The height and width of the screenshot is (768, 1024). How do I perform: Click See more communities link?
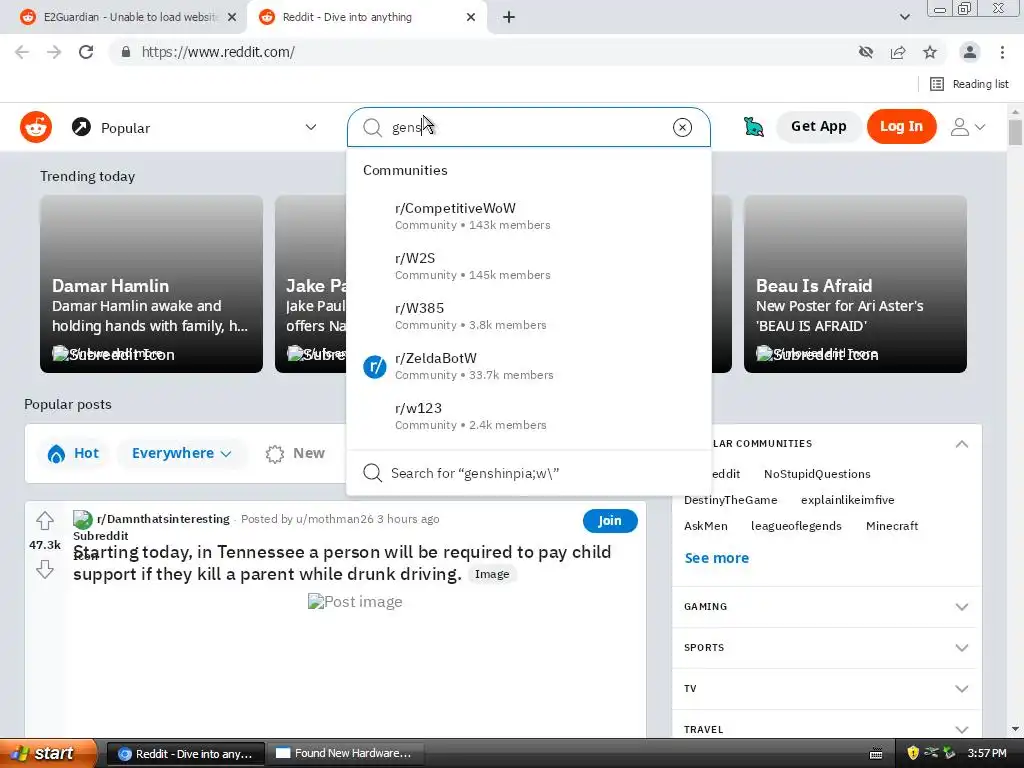pos(716,558)
